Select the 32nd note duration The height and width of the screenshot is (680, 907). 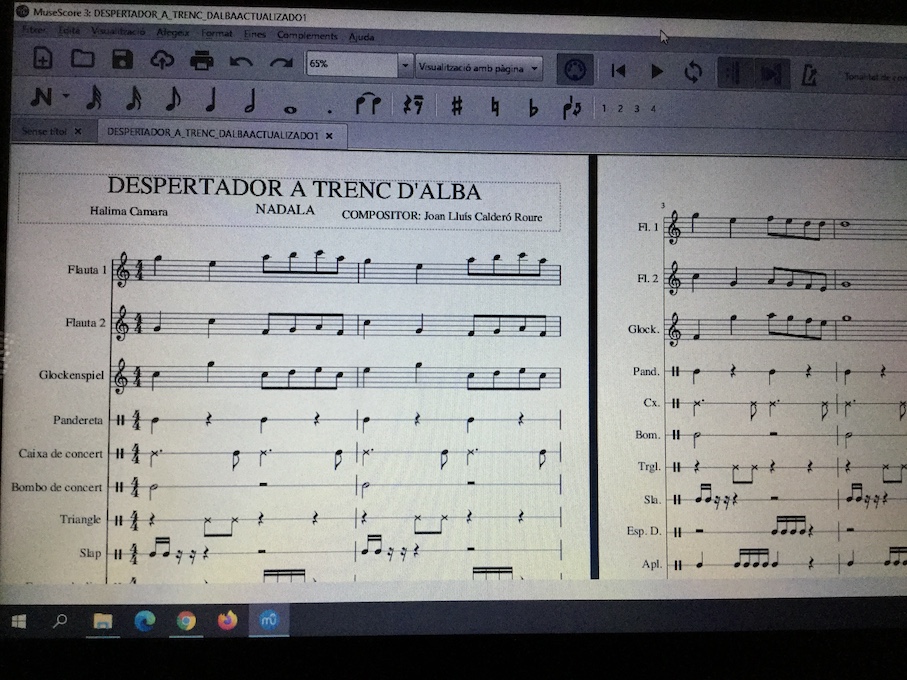[94, 97]
